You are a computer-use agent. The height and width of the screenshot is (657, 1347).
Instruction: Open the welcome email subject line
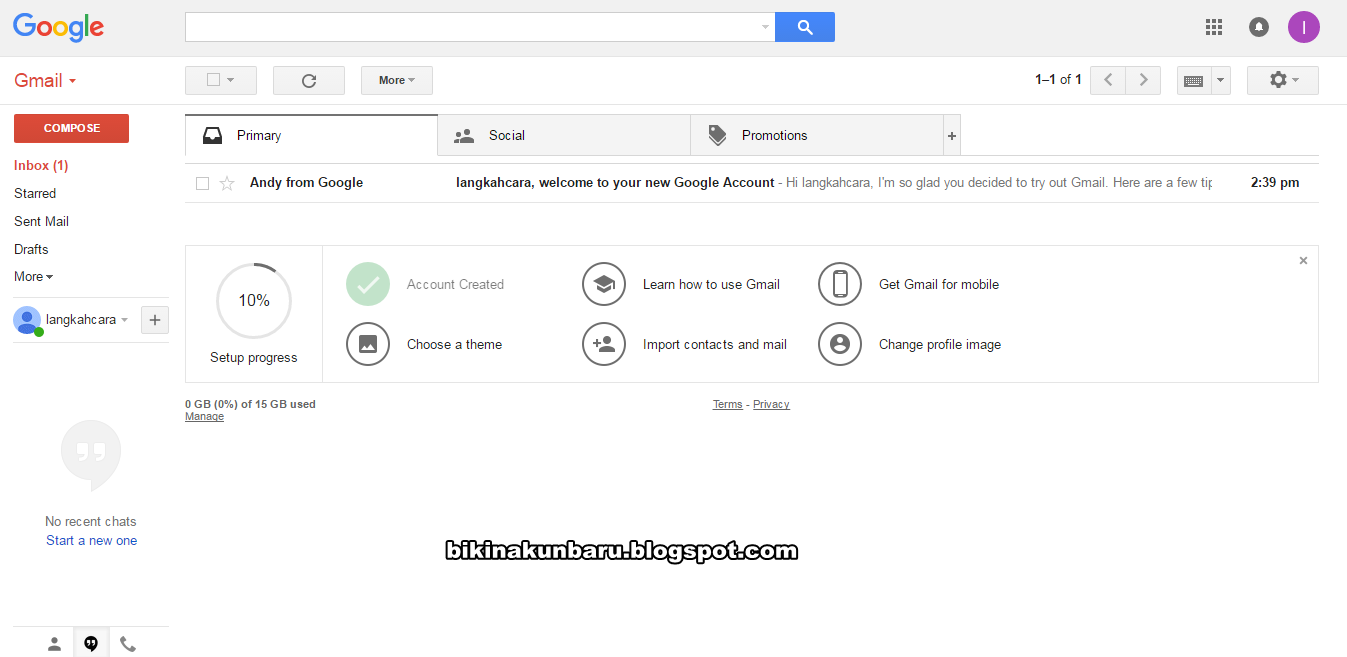click(x=615, y=183)
